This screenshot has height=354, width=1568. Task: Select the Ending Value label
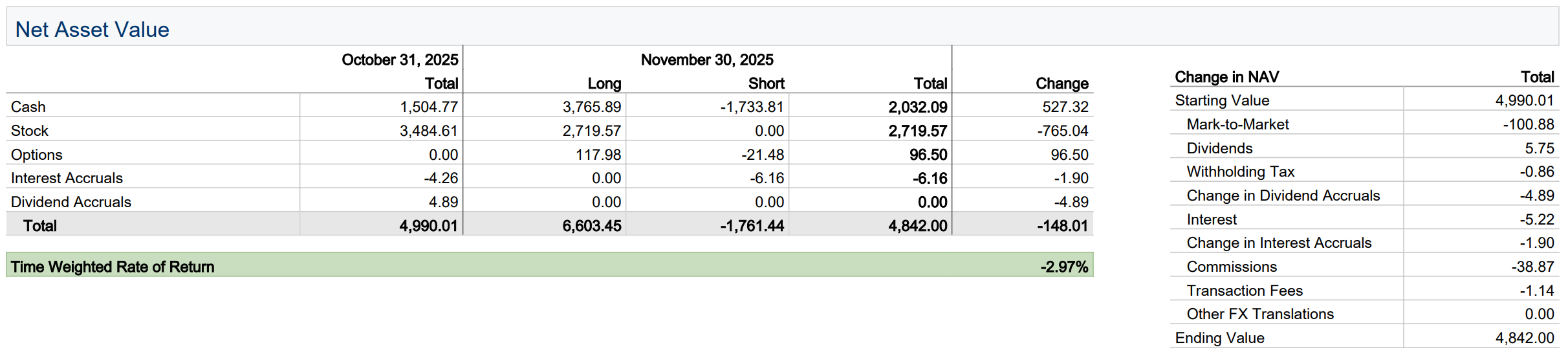coord(1219,338)
